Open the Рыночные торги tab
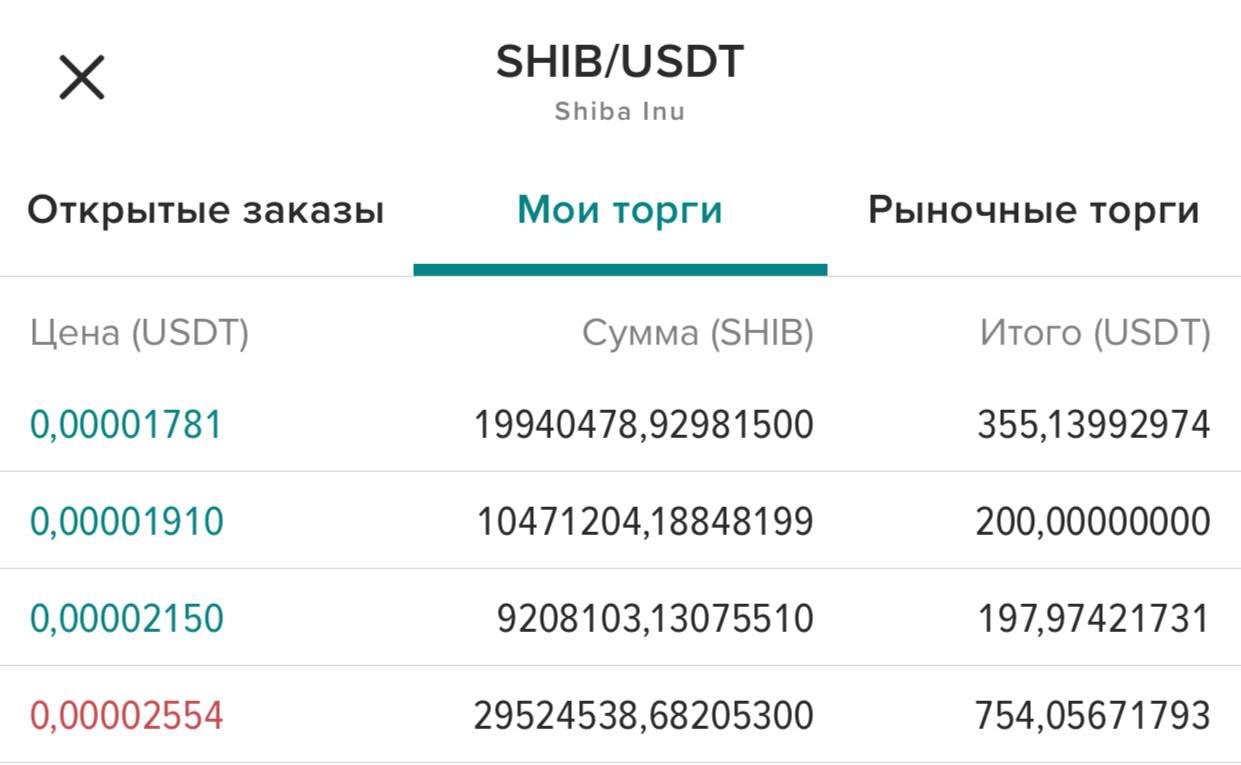The image size is (1241, 765). 1034,211
